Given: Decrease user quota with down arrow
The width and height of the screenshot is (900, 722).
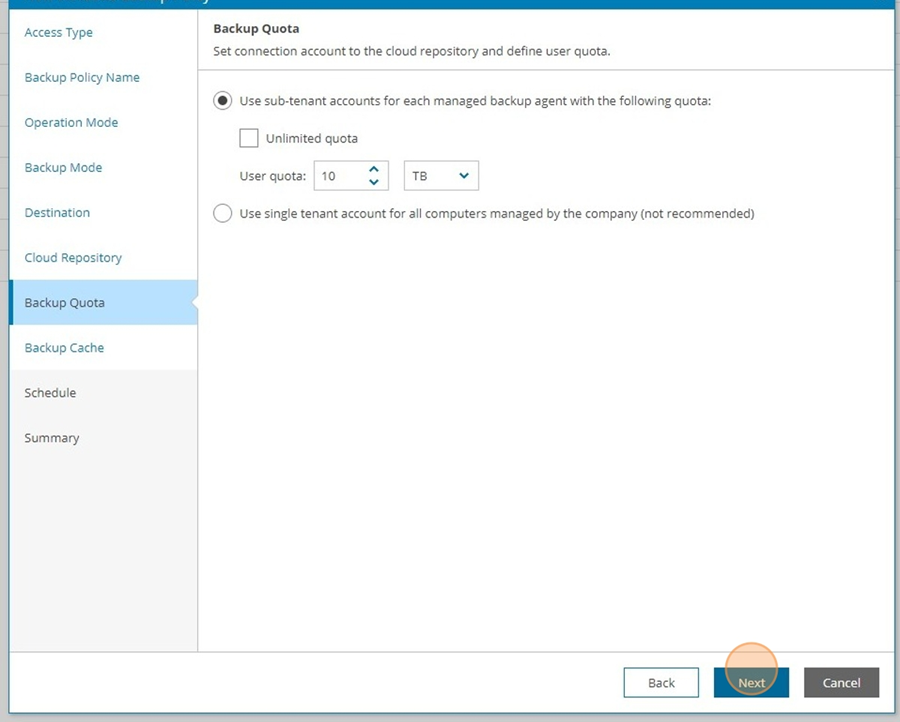Looking at the screenshot, I should pyautogui.click(x=374, y=182).
